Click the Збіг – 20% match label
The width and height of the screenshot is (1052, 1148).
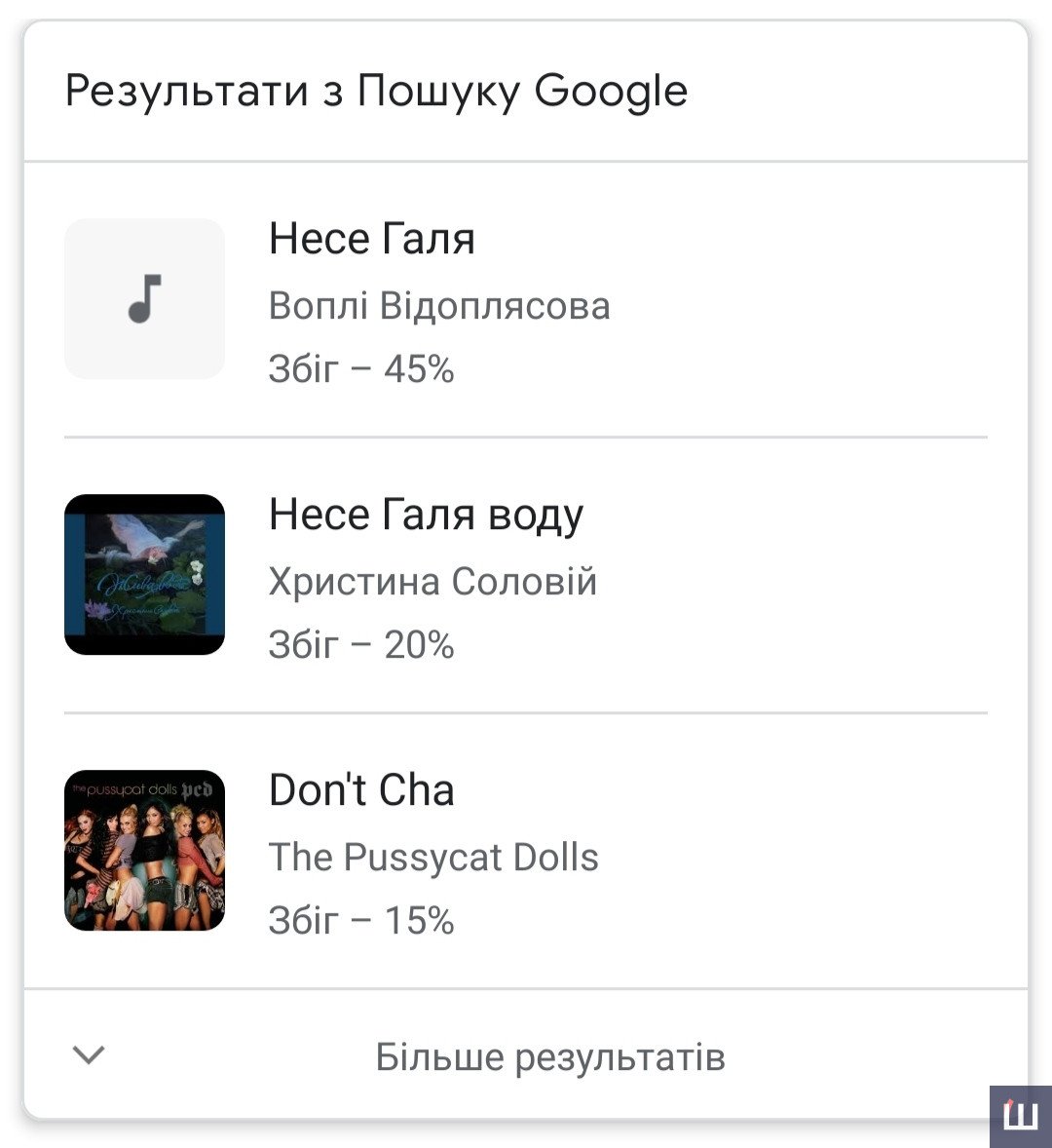pyautogui.click(x=361, y=645)
